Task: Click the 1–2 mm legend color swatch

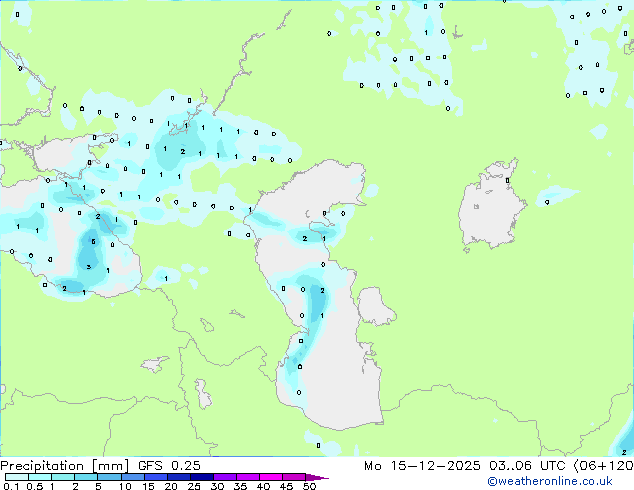Action: 63,477
